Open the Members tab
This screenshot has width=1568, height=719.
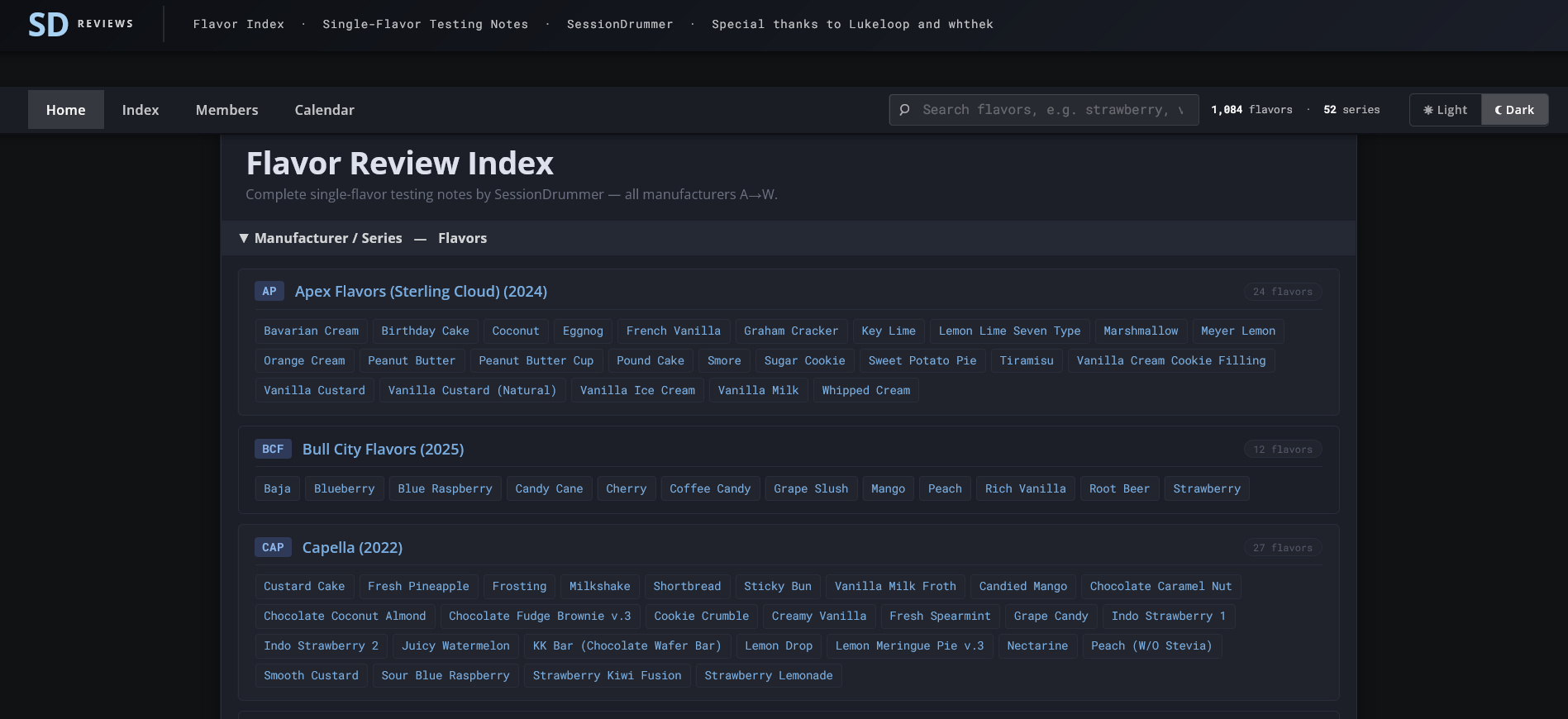click(x=226, y=110)
